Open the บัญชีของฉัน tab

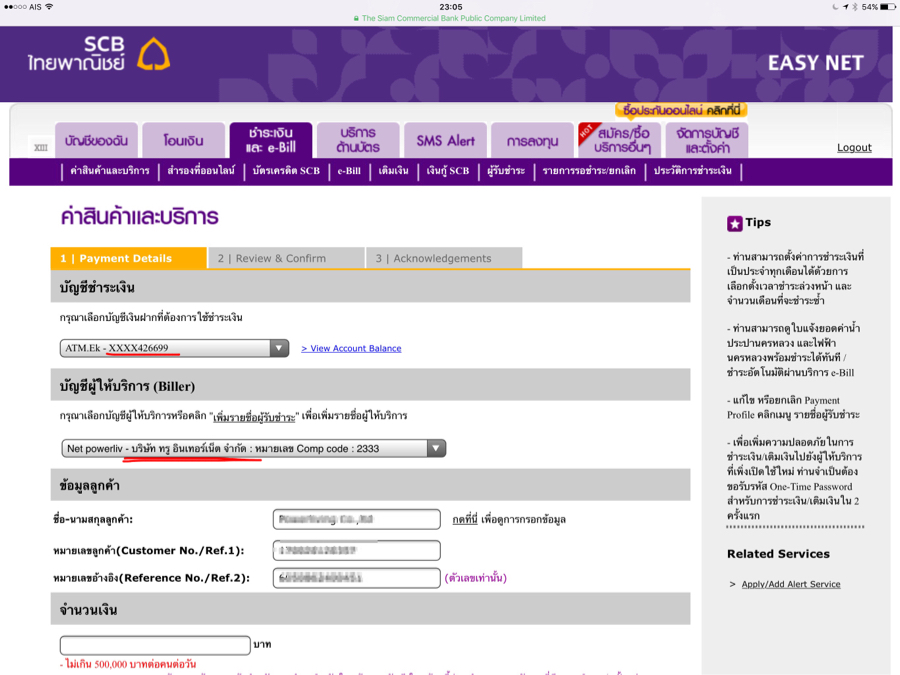tap(96, 140)
